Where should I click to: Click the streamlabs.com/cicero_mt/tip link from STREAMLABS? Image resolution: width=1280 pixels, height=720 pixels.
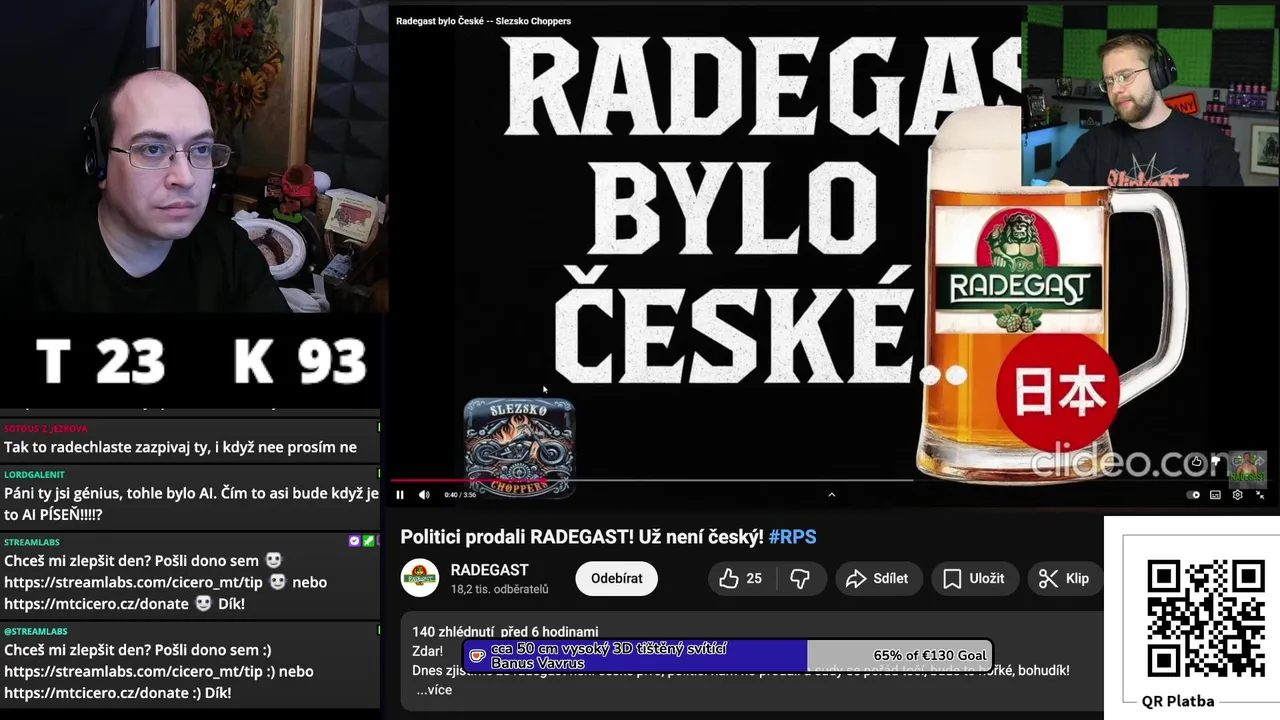point(135,582)
